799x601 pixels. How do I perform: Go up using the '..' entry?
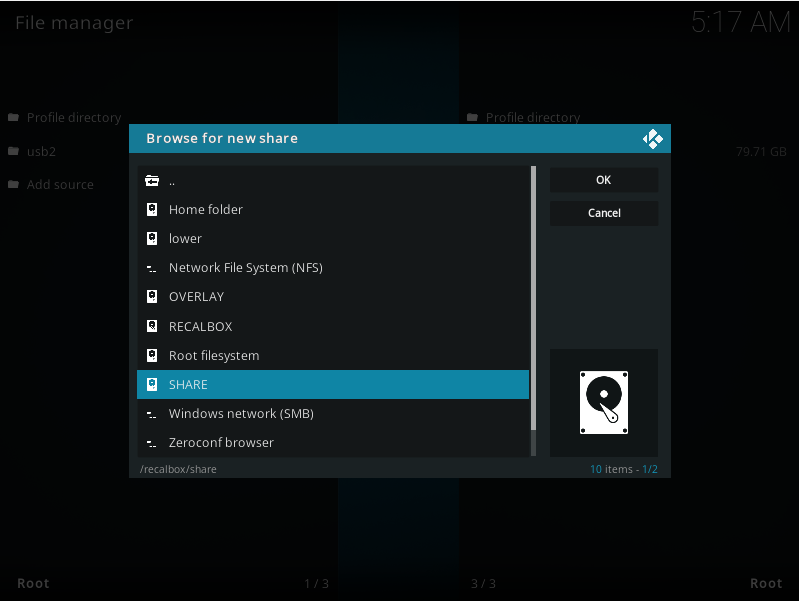pos(333,180)
